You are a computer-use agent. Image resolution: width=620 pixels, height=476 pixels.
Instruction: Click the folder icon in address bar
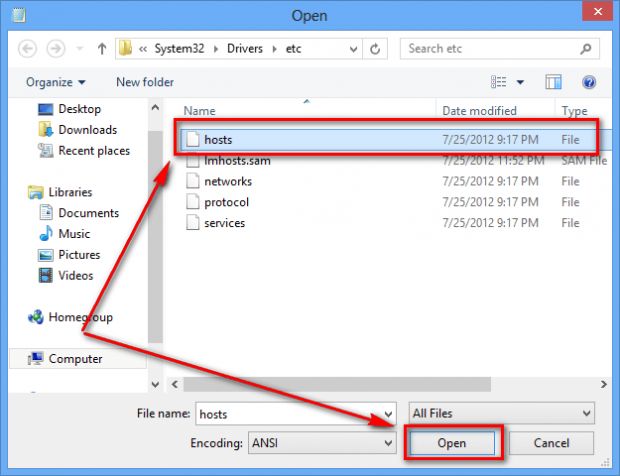[x=126, y=49]
